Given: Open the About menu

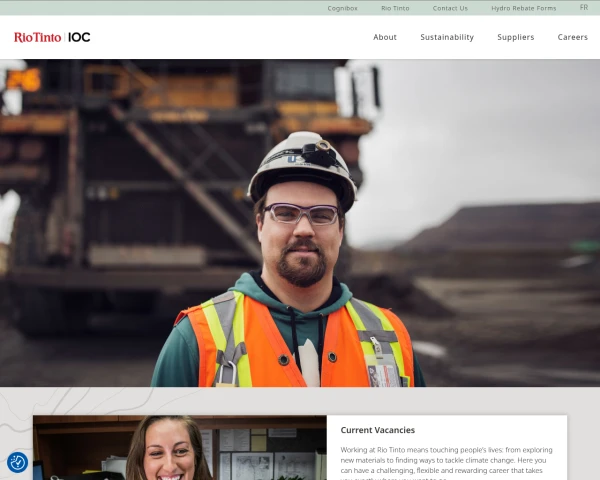Looking at the screenshot, I should click(x=385, y=37).
